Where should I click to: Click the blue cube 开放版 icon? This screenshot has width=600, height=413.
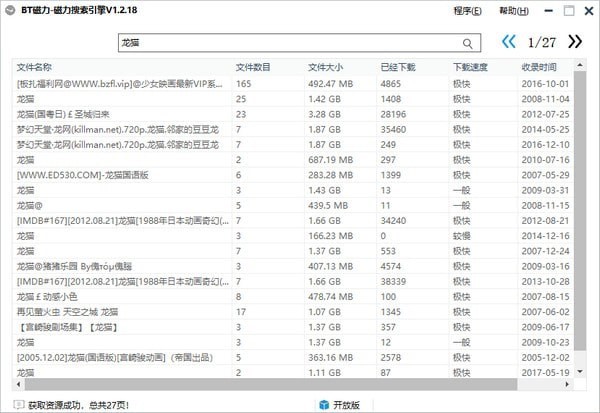pos(324,404)
